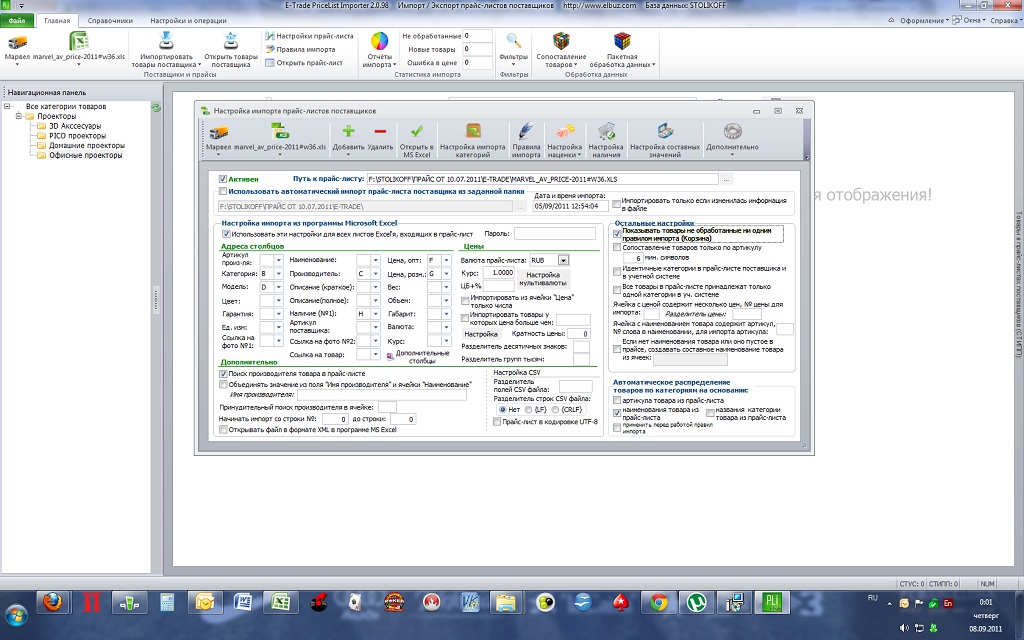
Task: Click Марвел truck icon in dialog toolbar
Action: click(218, 133)
